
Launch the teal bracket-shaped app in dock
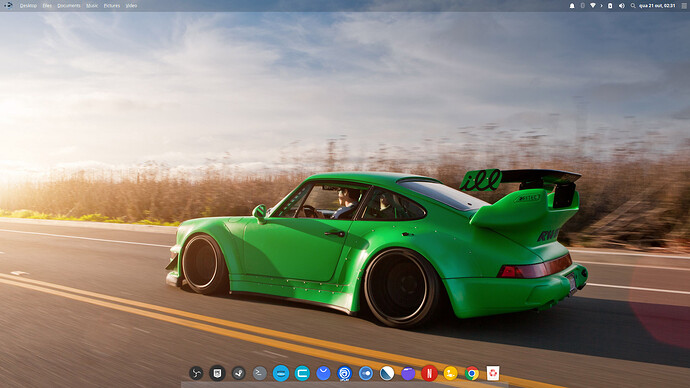point(302,373)
